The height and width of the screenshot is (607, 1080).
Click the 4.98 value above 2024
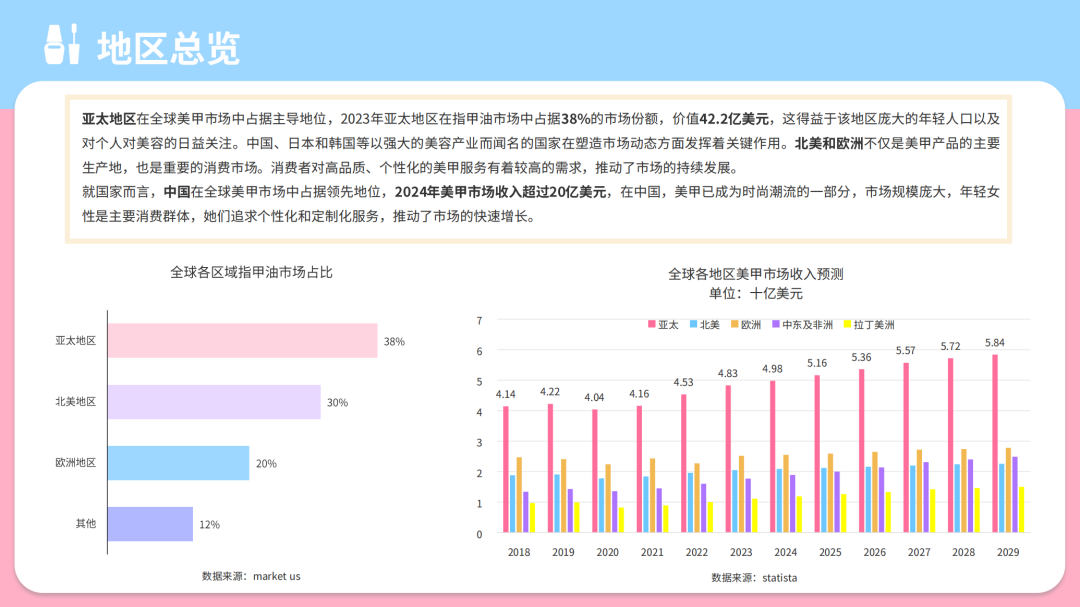772,369
